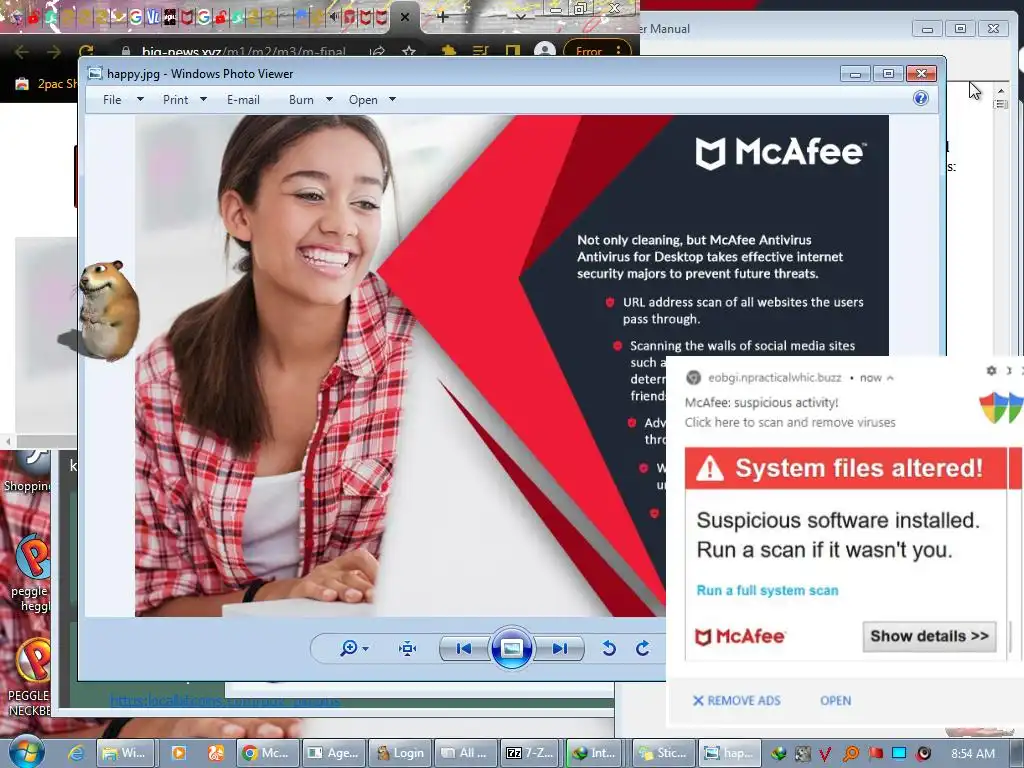1024x768 pixels.
Task: Click the taskbar clock 8:54 AM
Action: 973,754
